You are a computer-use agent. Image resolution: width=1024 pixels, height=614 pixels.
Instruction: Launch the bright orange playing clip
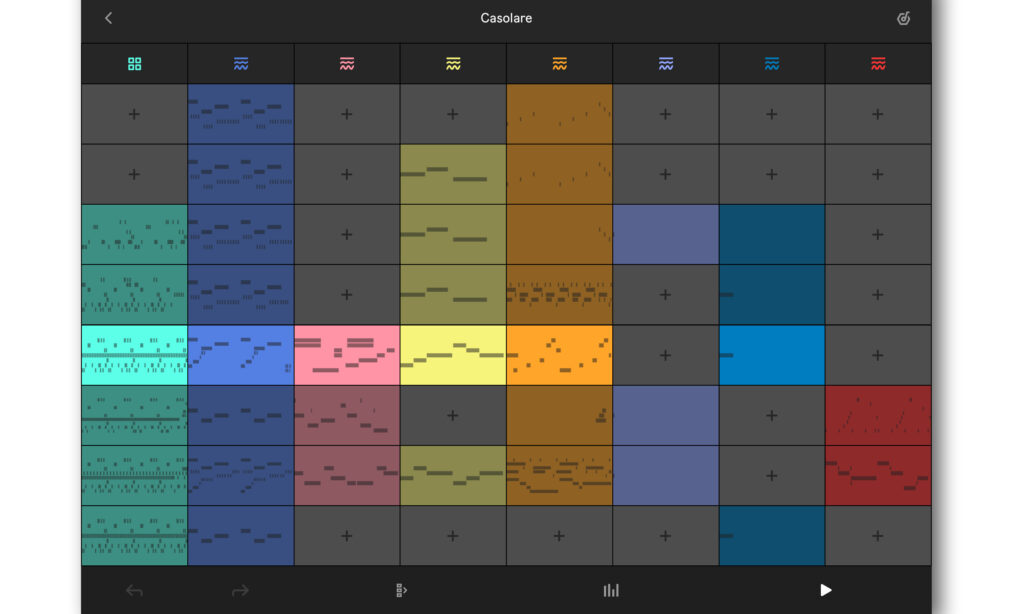(x=560, y=355)
